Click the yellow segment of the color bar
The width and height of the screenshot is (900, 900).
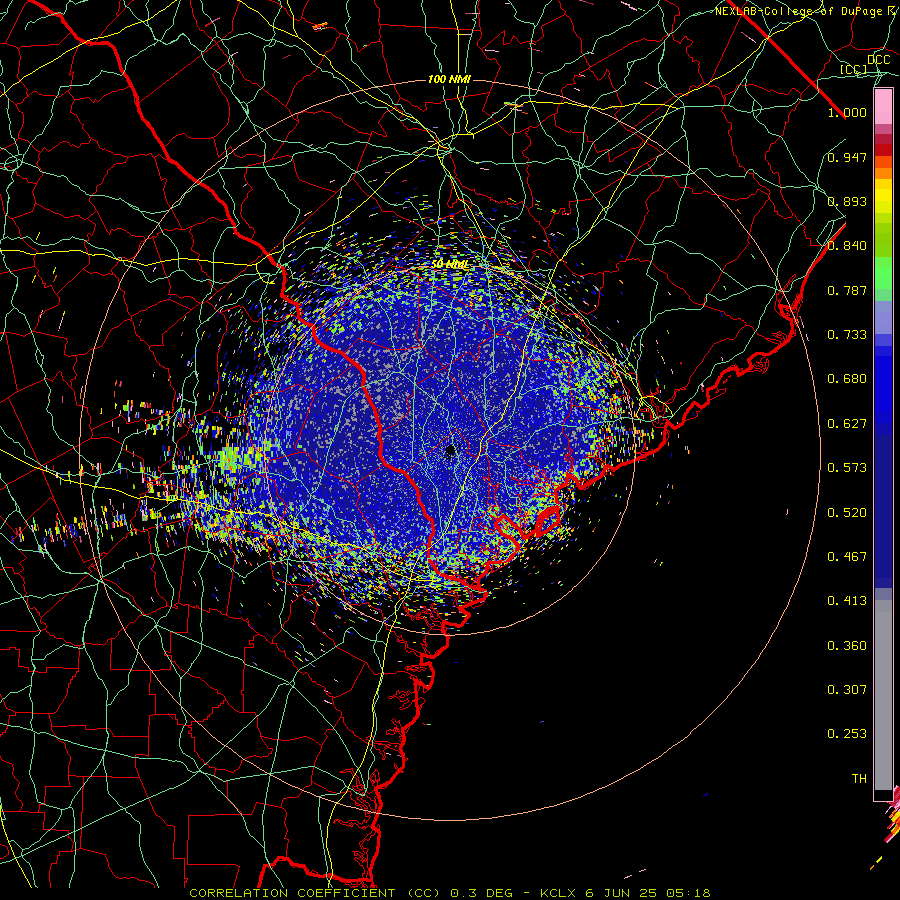tap(883, 196)
